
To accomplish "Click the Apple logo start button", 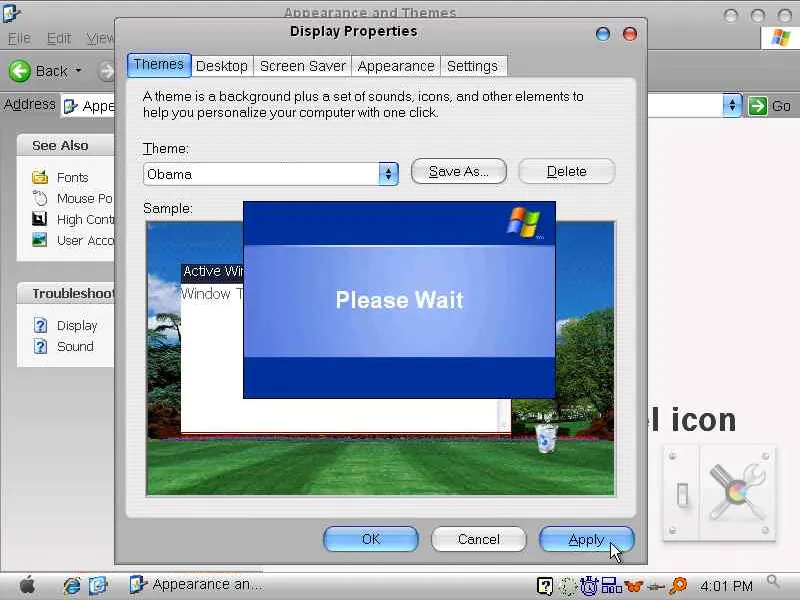I will 28,585.
